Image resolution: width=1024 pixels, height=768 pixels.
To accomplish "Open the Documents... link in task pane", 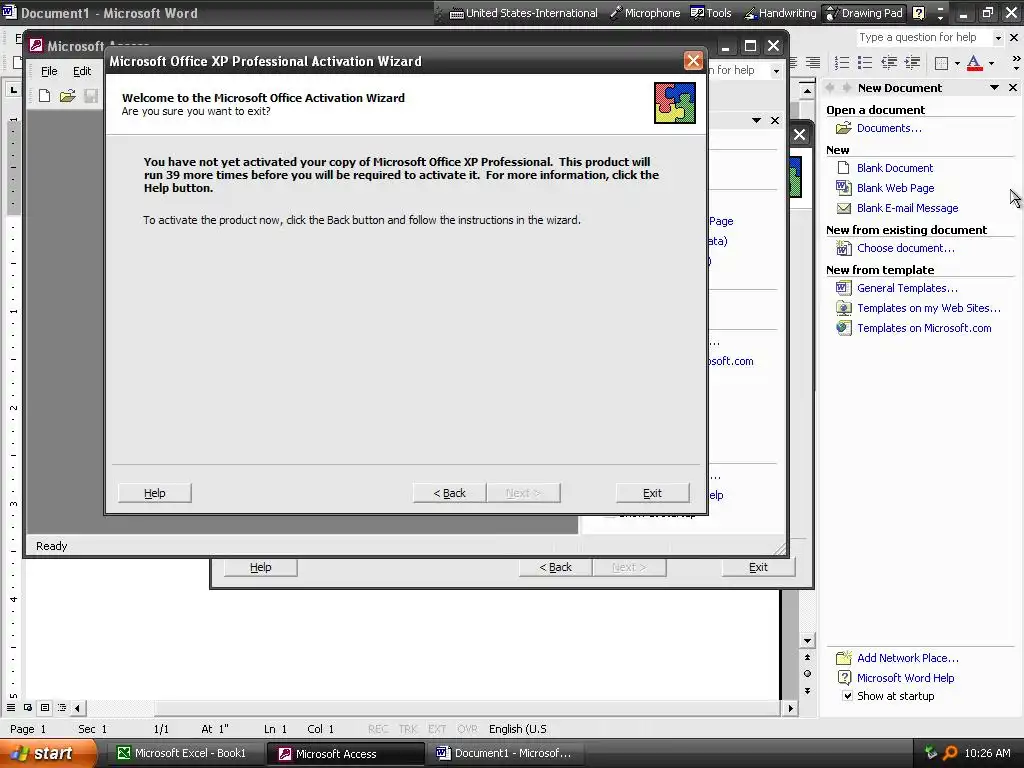I will [x=889, y=128].
